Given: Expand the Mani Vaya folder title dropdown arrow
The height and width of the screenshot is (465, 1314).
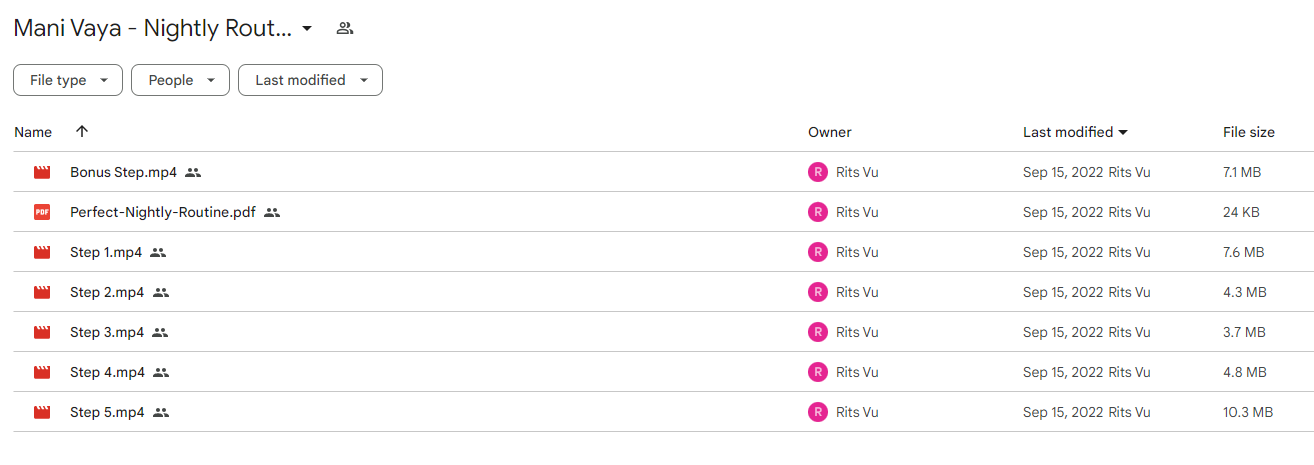Looking at the screenshot, I should coord(307,28).
